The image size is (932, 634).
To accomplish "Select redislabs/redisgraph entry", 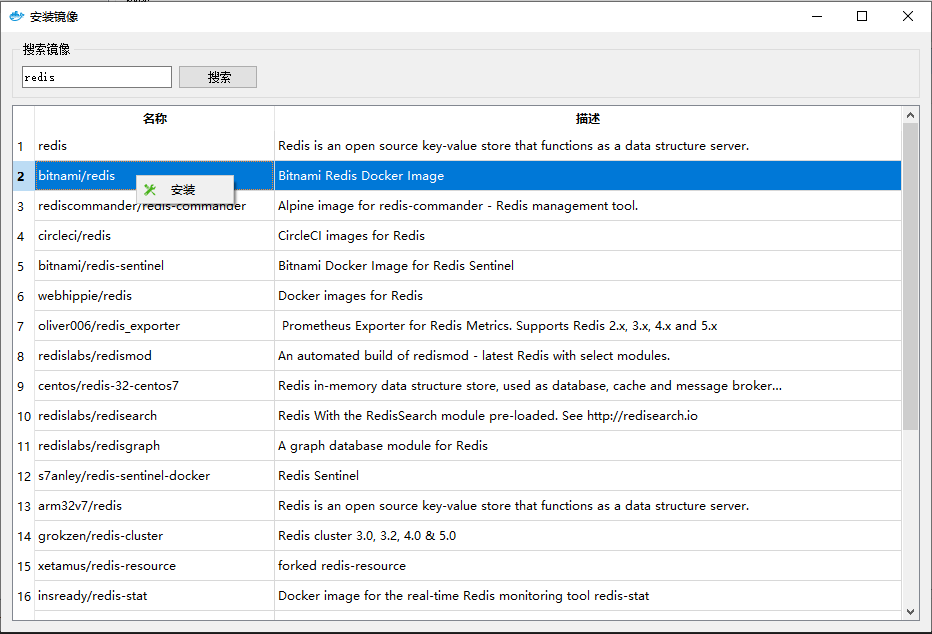I will 155,446.
